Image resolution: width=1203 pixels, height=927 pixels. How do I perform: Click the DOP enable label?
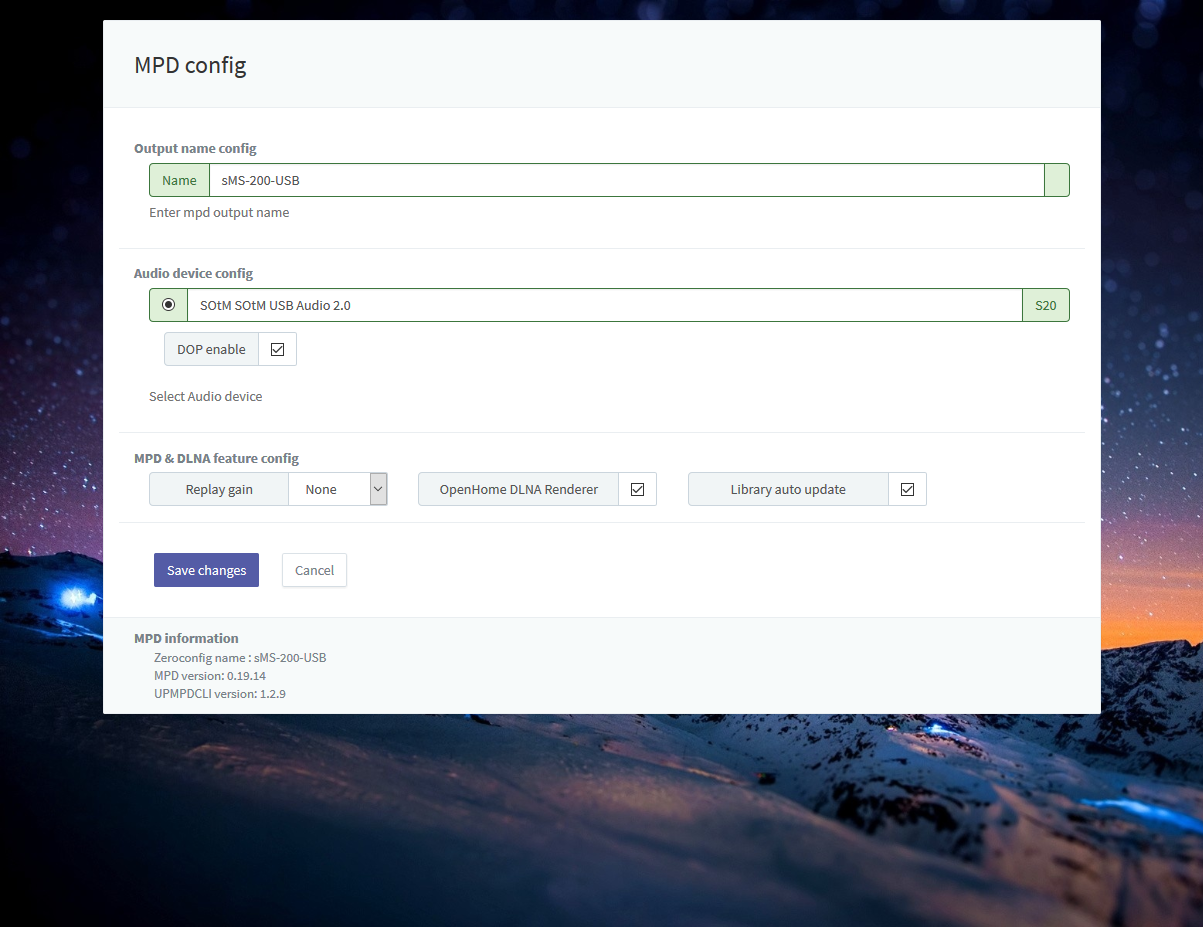coord(211,349)
